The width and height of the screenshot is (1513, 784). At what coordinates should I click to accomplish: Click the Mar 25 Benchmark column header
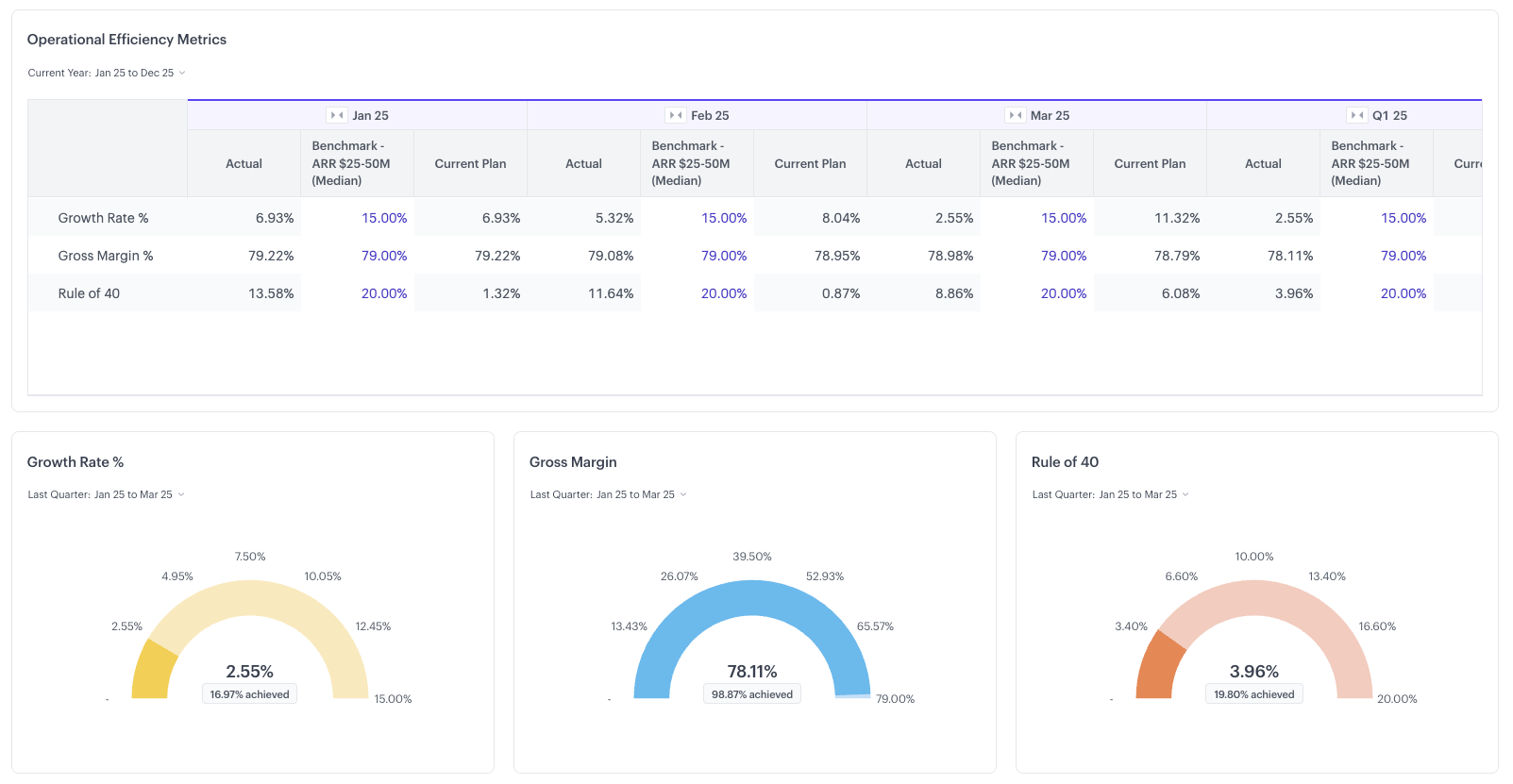click(x=1031, y=163)
